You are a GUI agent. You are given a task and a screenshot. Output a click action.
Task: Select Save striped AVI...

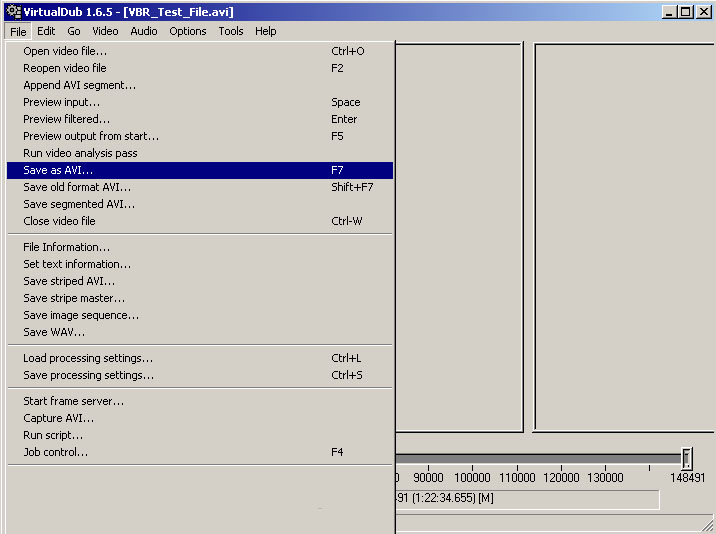coord(200,281)
